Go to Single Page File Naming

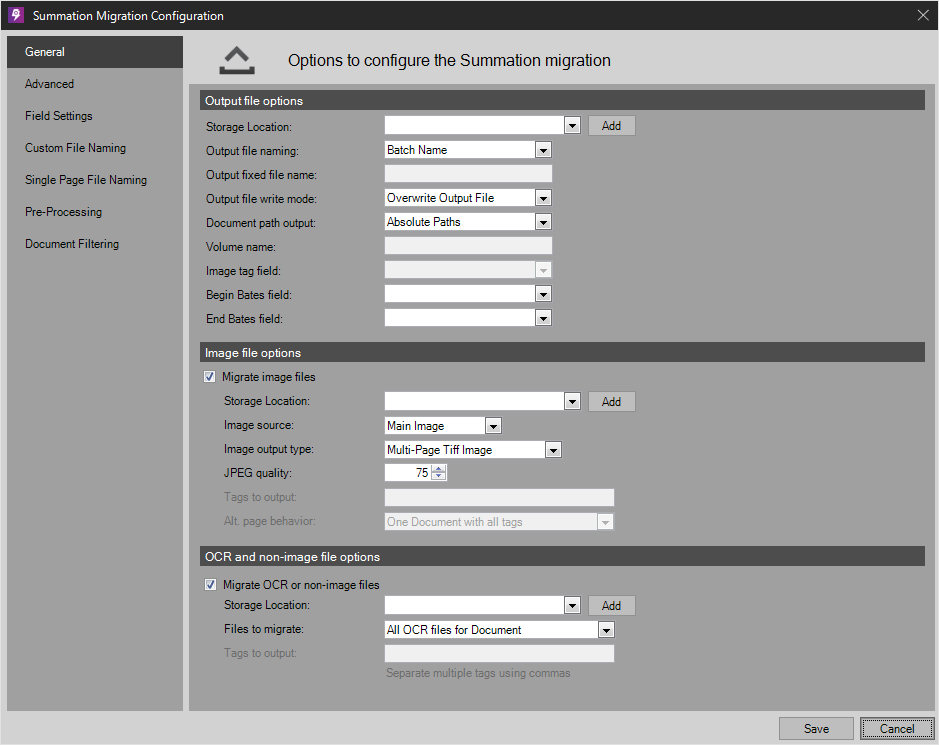tap(95, 180)
